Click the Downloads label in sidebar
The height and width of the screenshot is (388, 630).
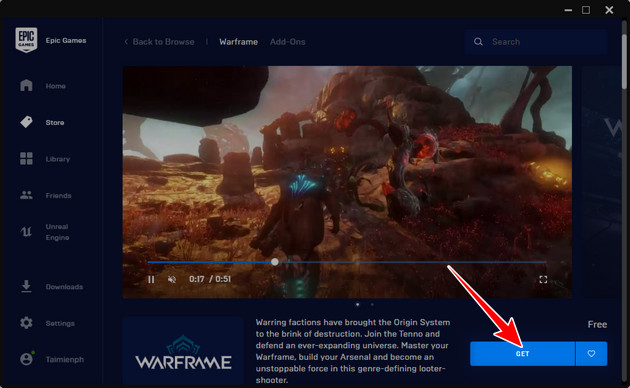point(64,287)
